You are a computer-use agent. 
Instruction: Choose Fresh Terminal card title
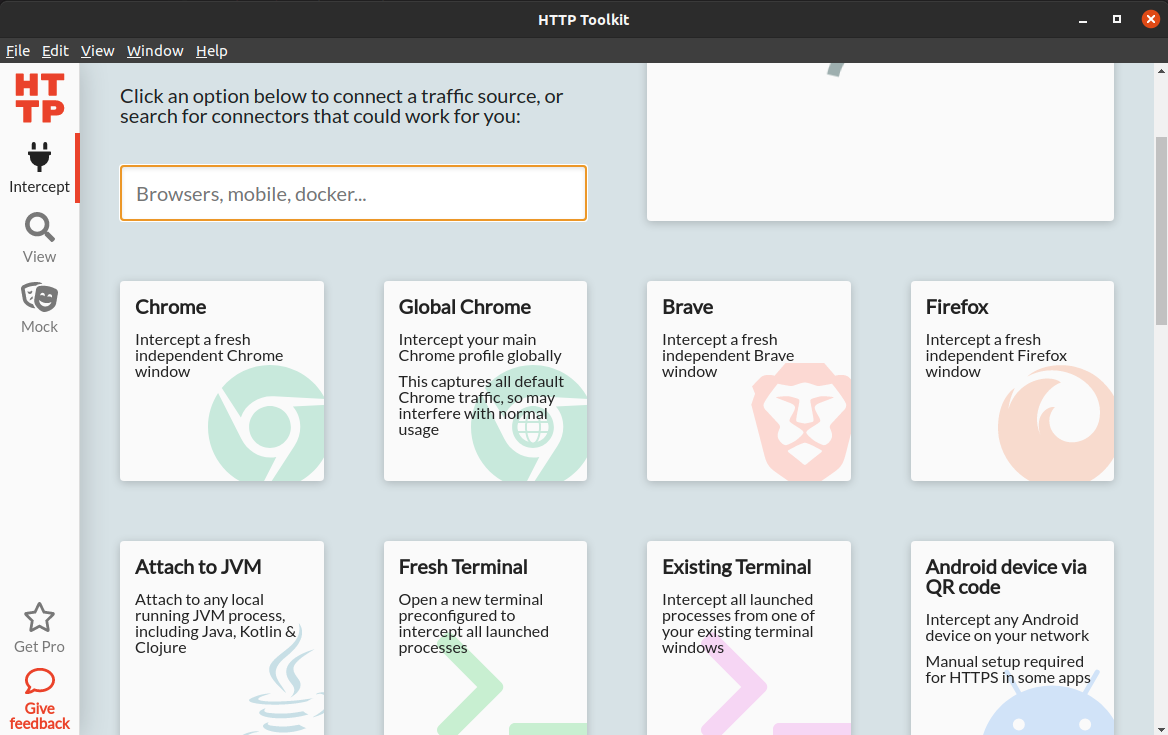463,567
